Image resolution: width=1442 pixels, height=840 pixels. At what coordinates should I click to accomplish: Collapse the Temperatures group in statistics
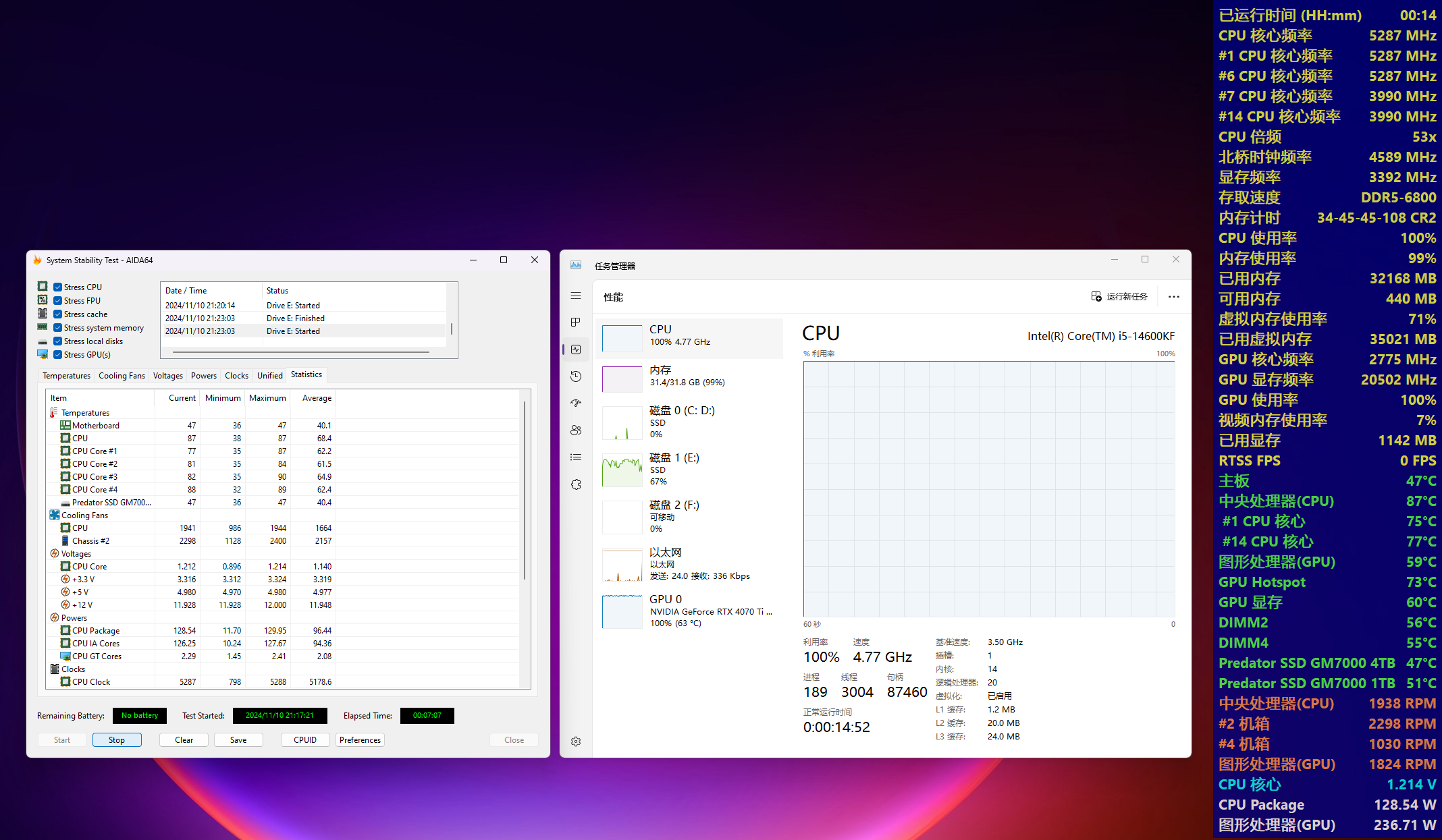54,413
